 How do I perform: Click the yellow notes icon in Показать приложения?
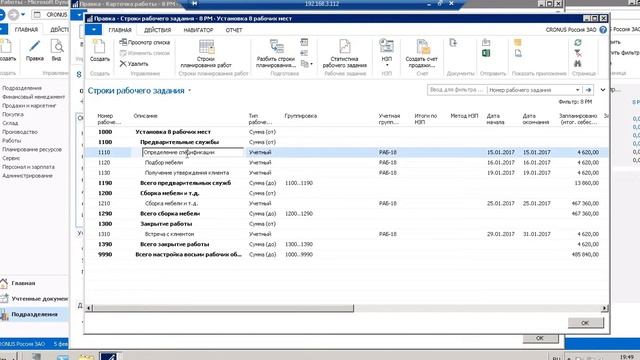click(x=518, y=42)
